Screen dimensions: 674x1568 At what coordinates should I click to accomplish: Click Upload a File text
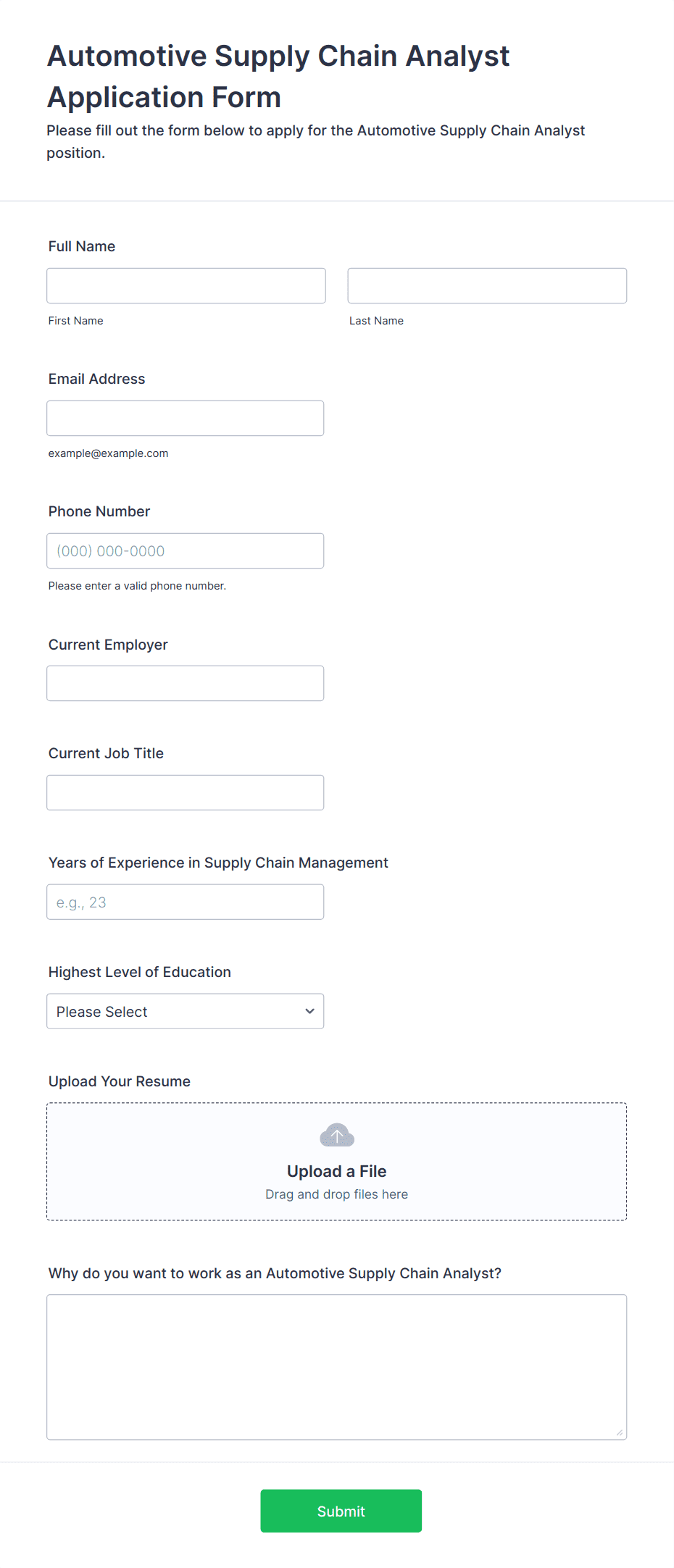337,1171
